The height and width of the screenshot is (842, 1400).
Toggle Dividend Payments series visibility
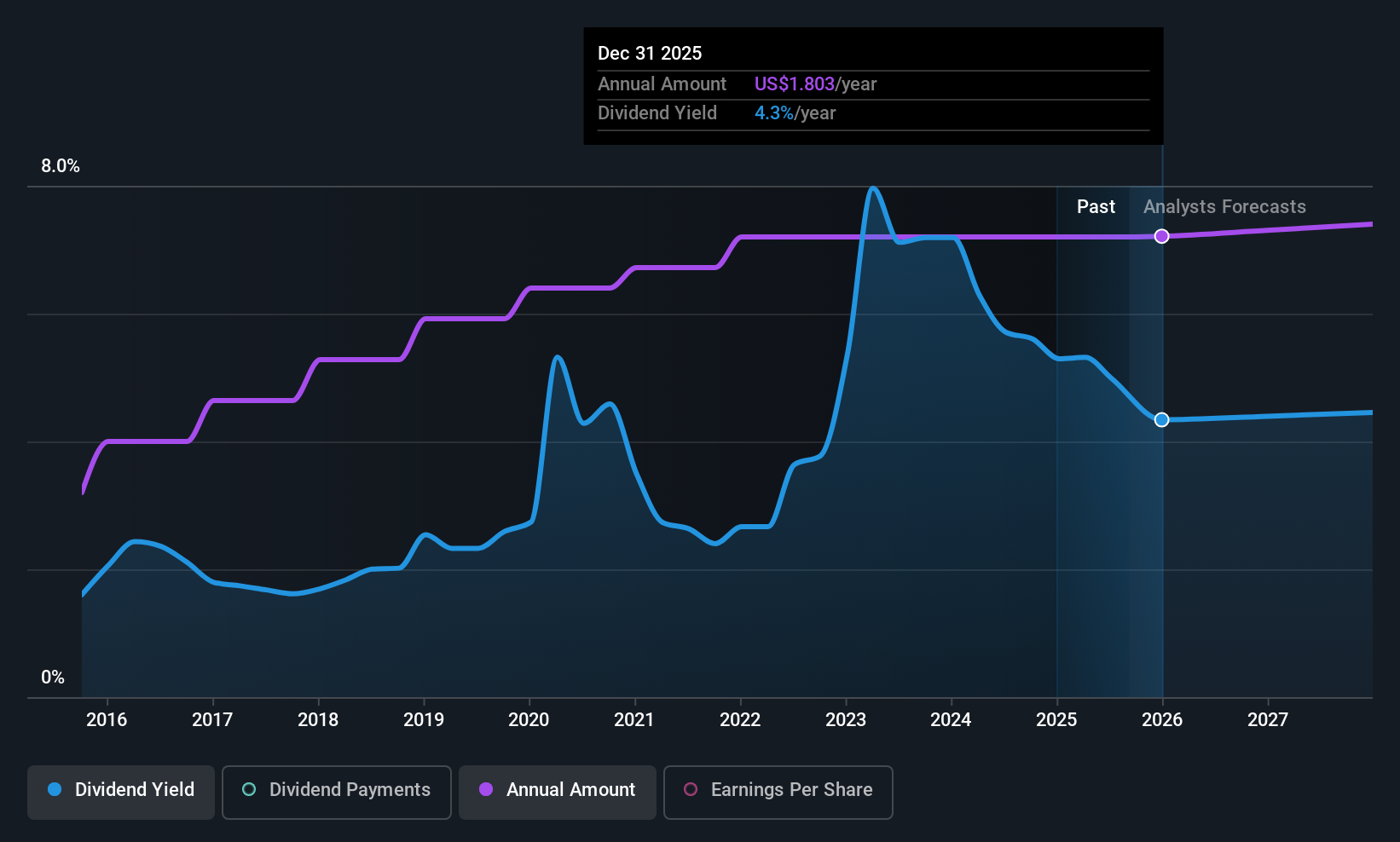[x=336, y=791]
